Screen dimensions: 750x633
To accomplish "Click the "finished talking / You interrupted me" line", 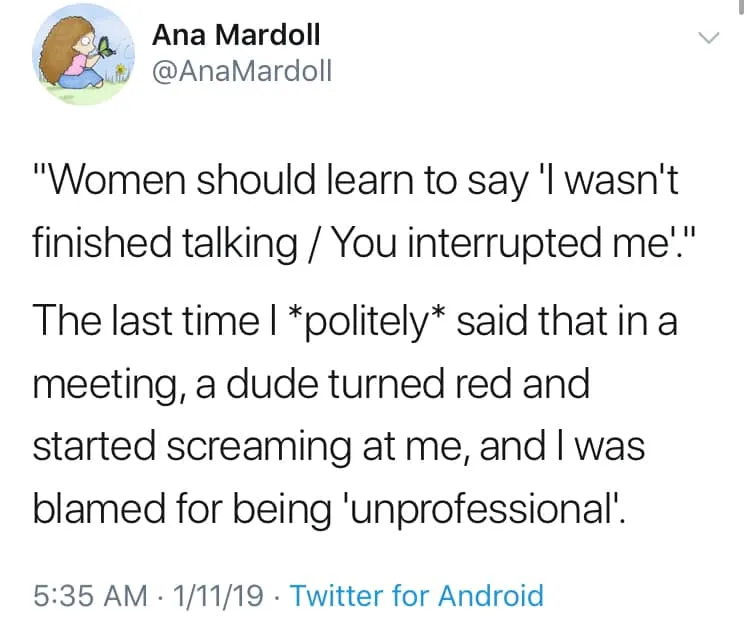I will point(364,244).
